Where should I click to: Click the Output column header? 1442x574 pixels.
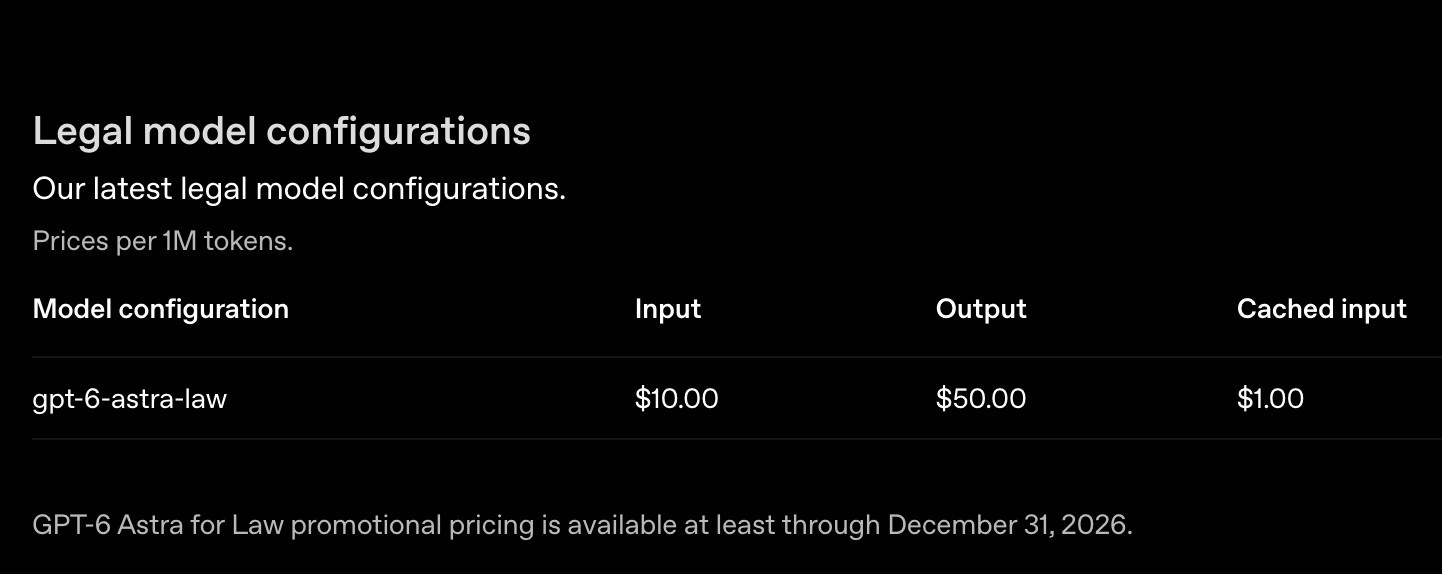tap(981, 309)
